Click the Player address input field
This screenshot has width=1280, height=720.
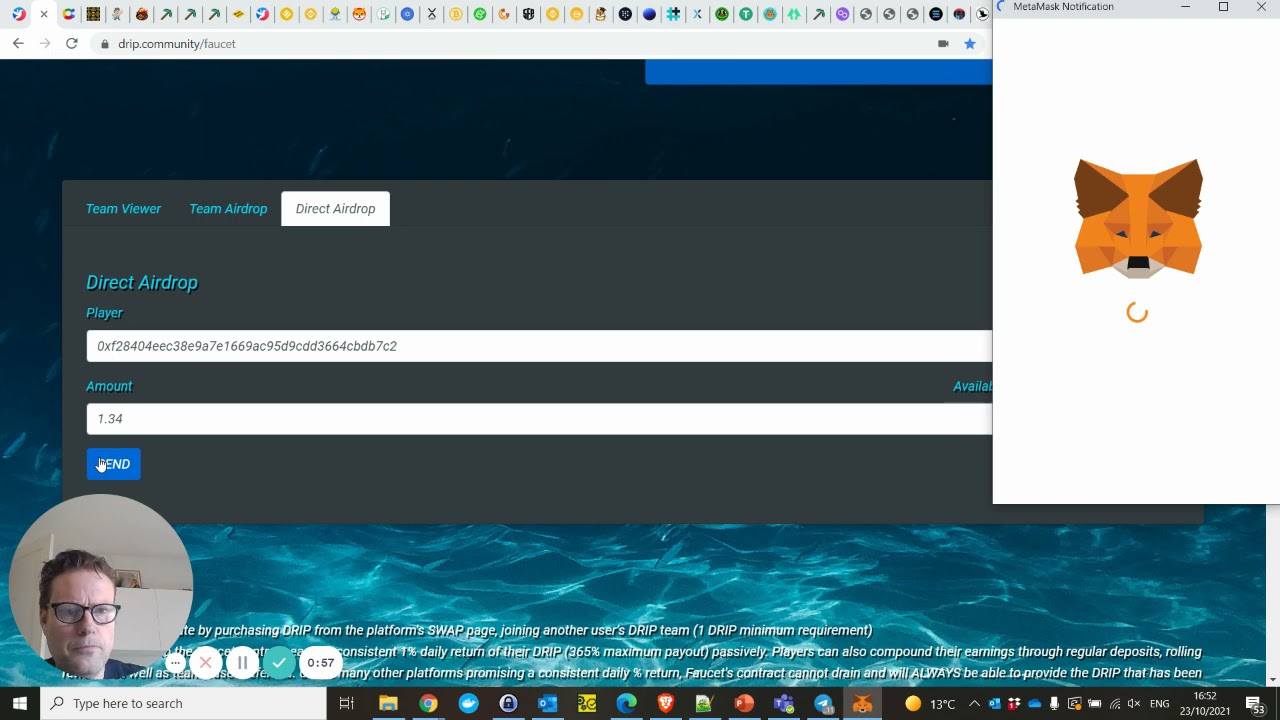pyautogui.click(x=539, y=346)
